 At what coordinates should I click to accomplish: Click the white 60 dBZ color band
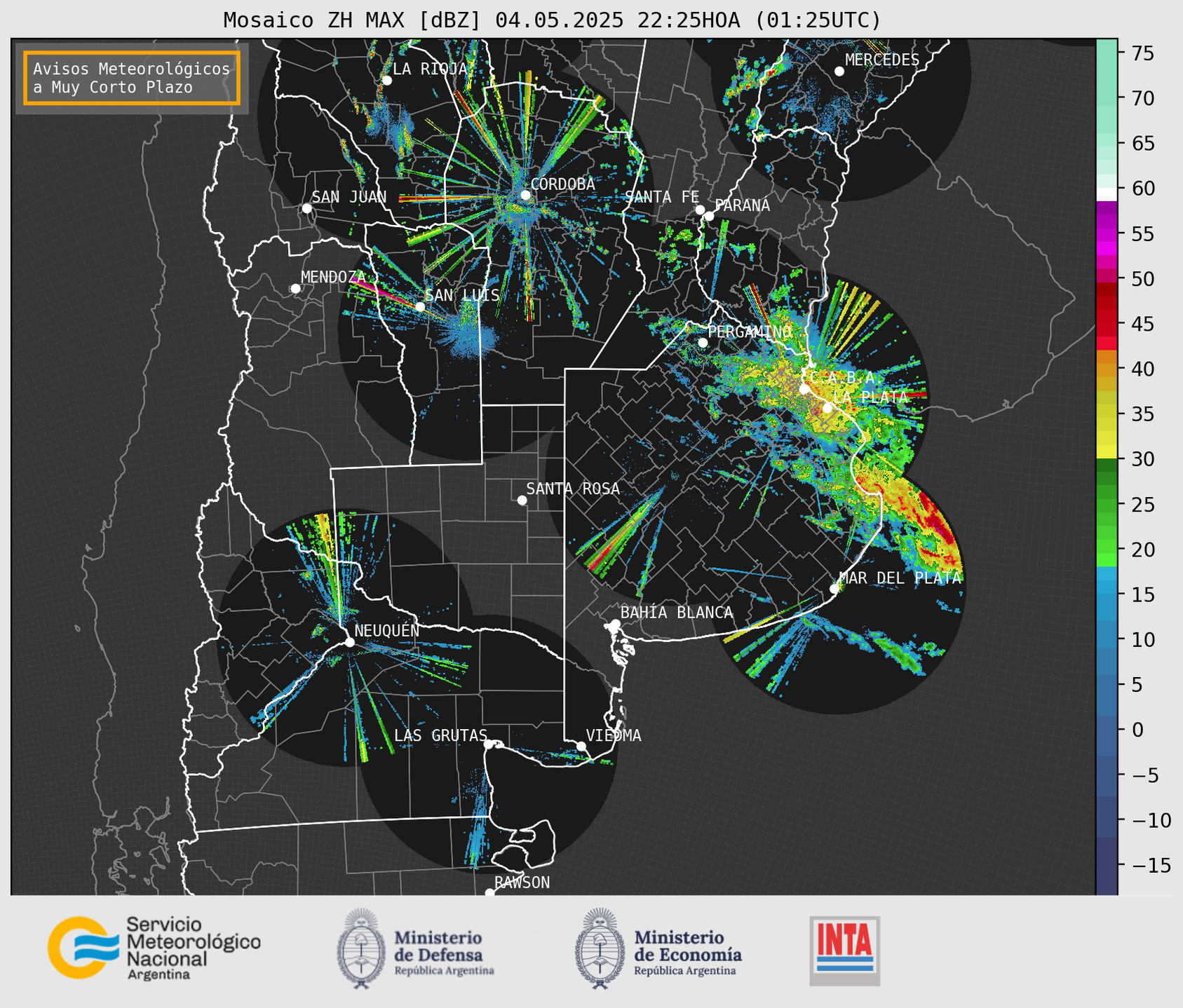pos(1107,194)
